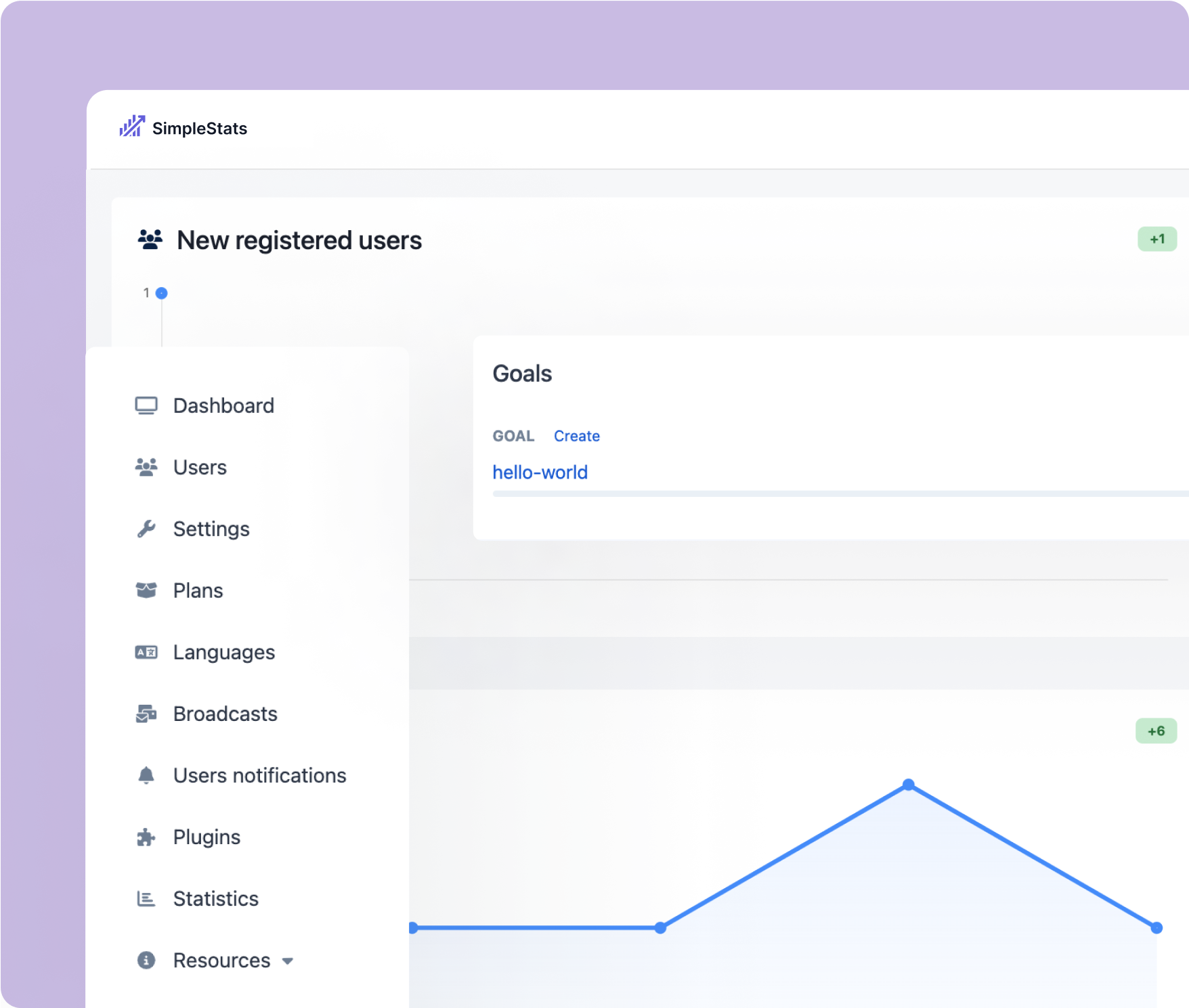Click the users icon beside New registered users
This screenshot has height=1008, width=1189.
coord(150,240)
